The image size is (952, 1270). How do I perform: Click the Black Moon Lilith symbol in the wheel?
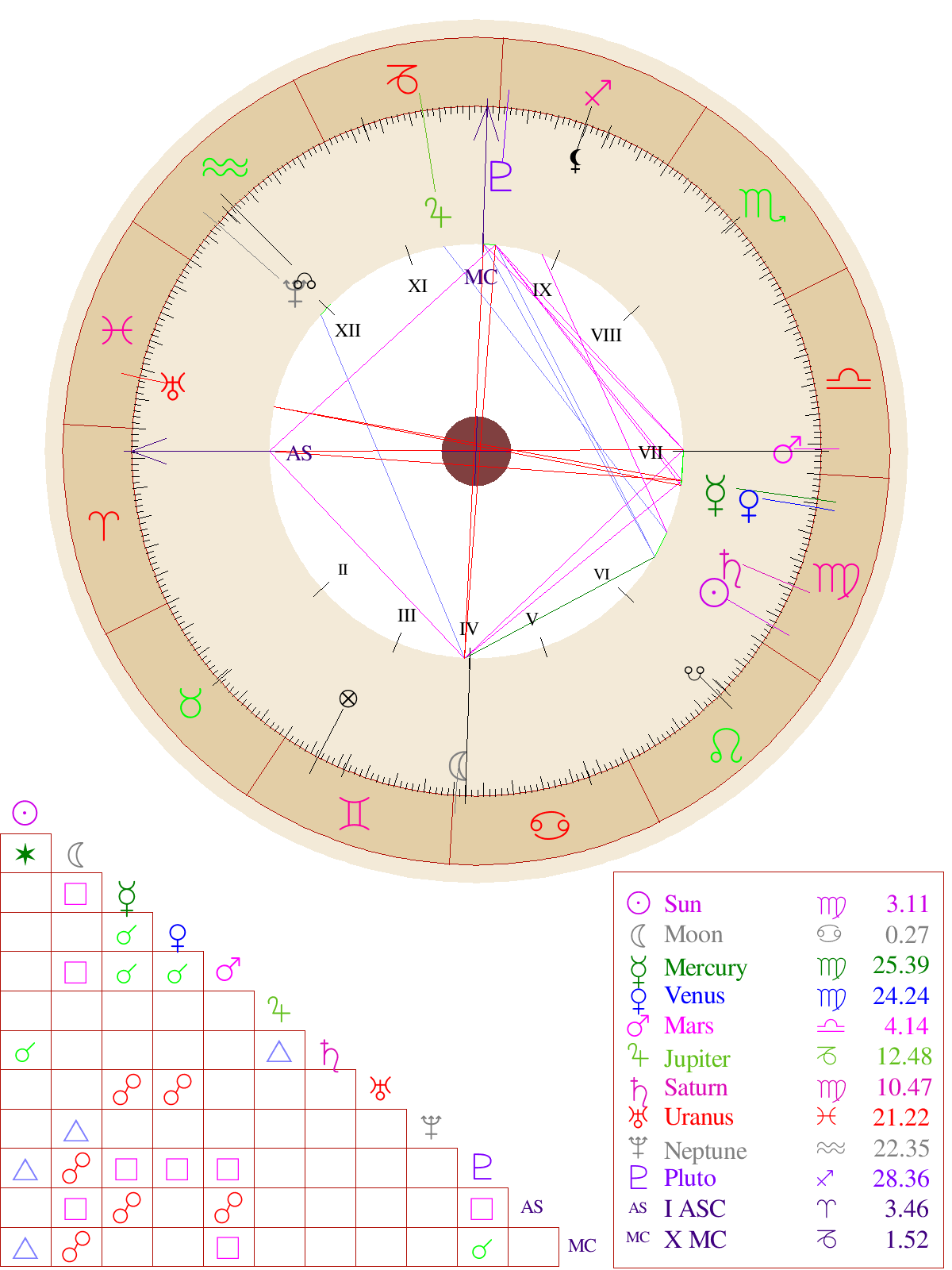tap(576, 160)
